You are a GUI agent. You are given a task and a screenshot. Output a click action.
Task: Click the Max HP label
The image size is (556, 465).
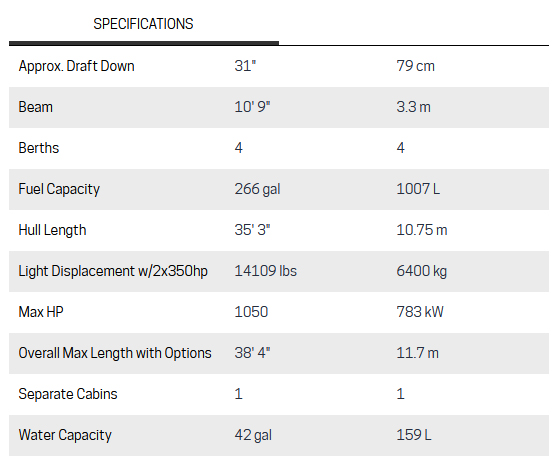click(41, 312)
